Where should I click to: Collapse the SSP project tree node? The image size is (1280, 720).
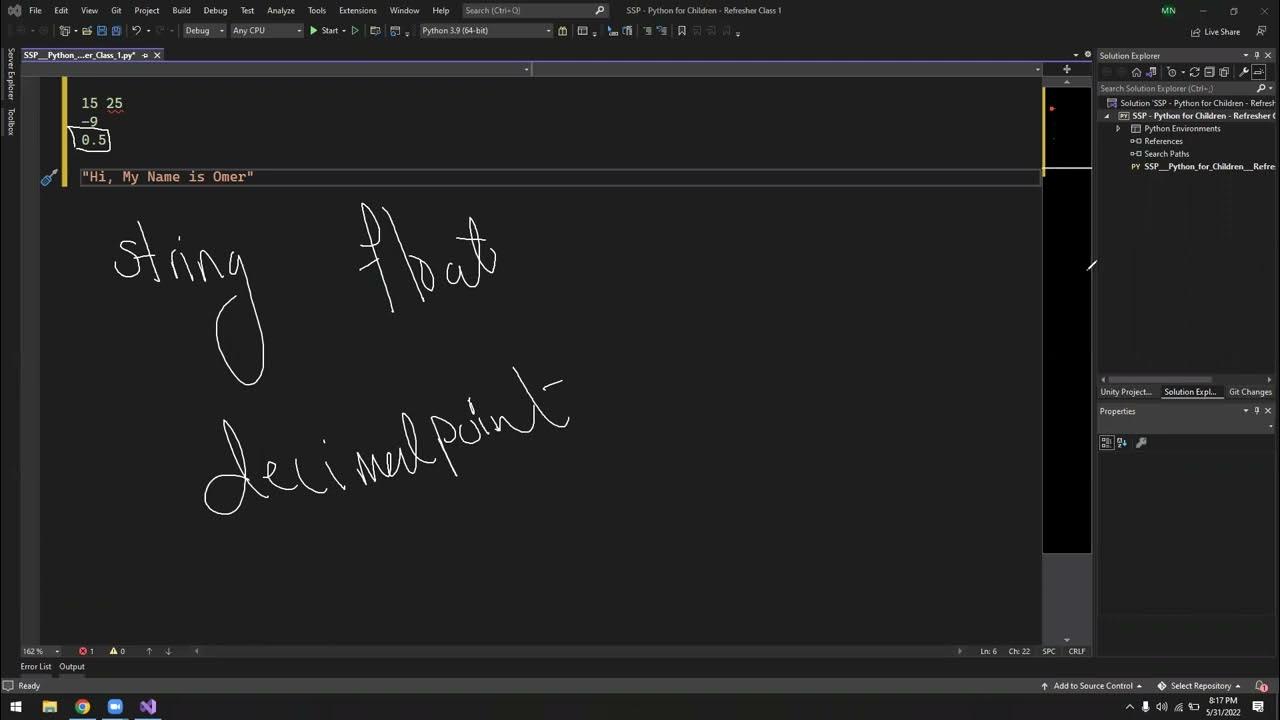[1107, 116]
